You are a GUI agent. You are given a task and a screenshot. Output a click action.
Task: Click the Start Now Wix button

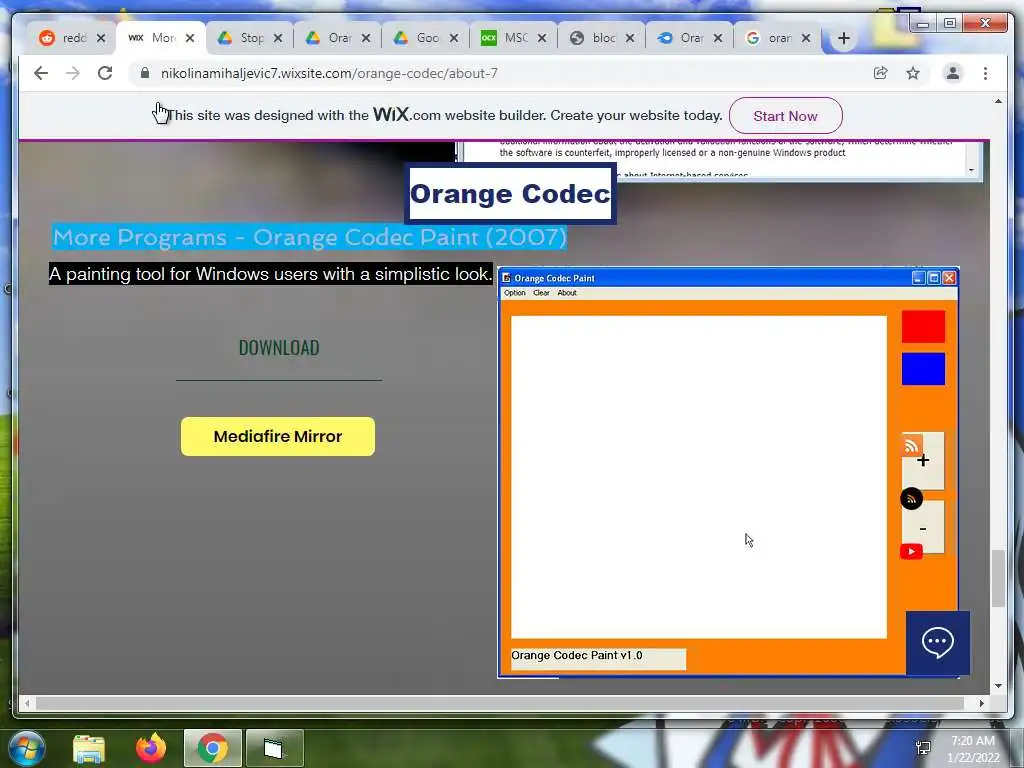pyautogui.click(x=785, y=116)
